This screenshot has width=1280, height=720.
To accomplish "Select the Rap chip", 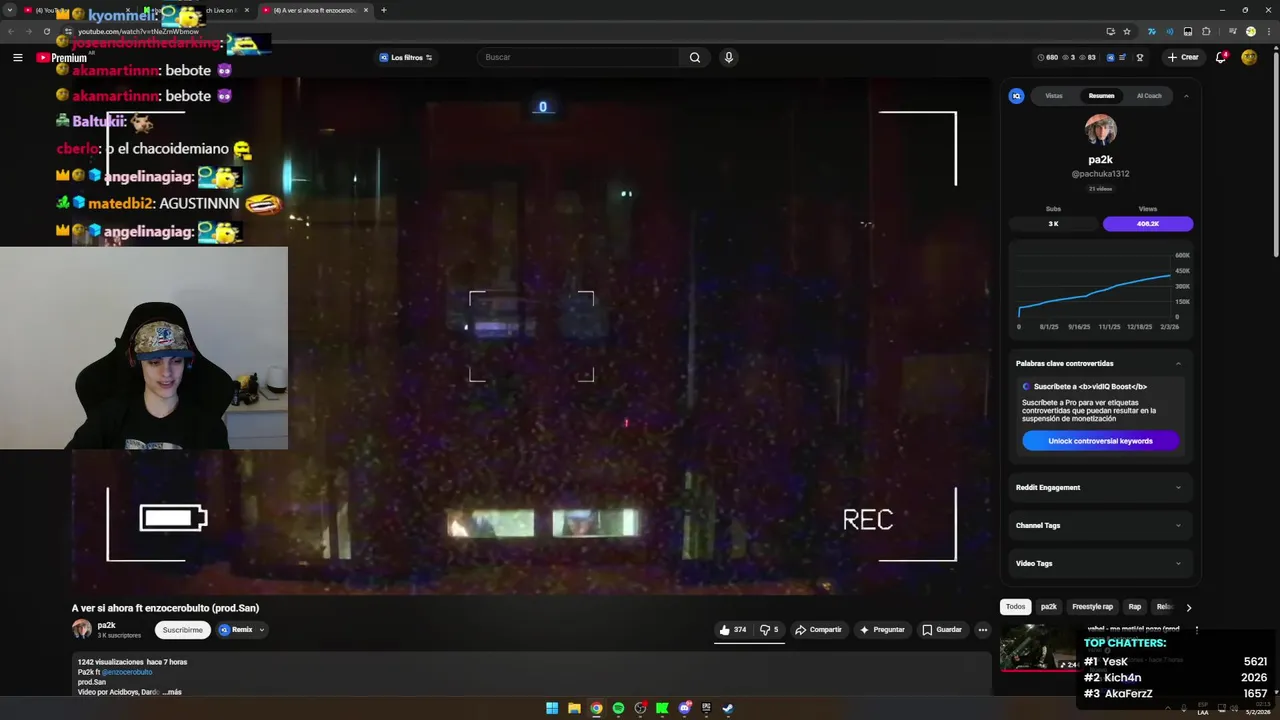I will (x=1135, y=607).
